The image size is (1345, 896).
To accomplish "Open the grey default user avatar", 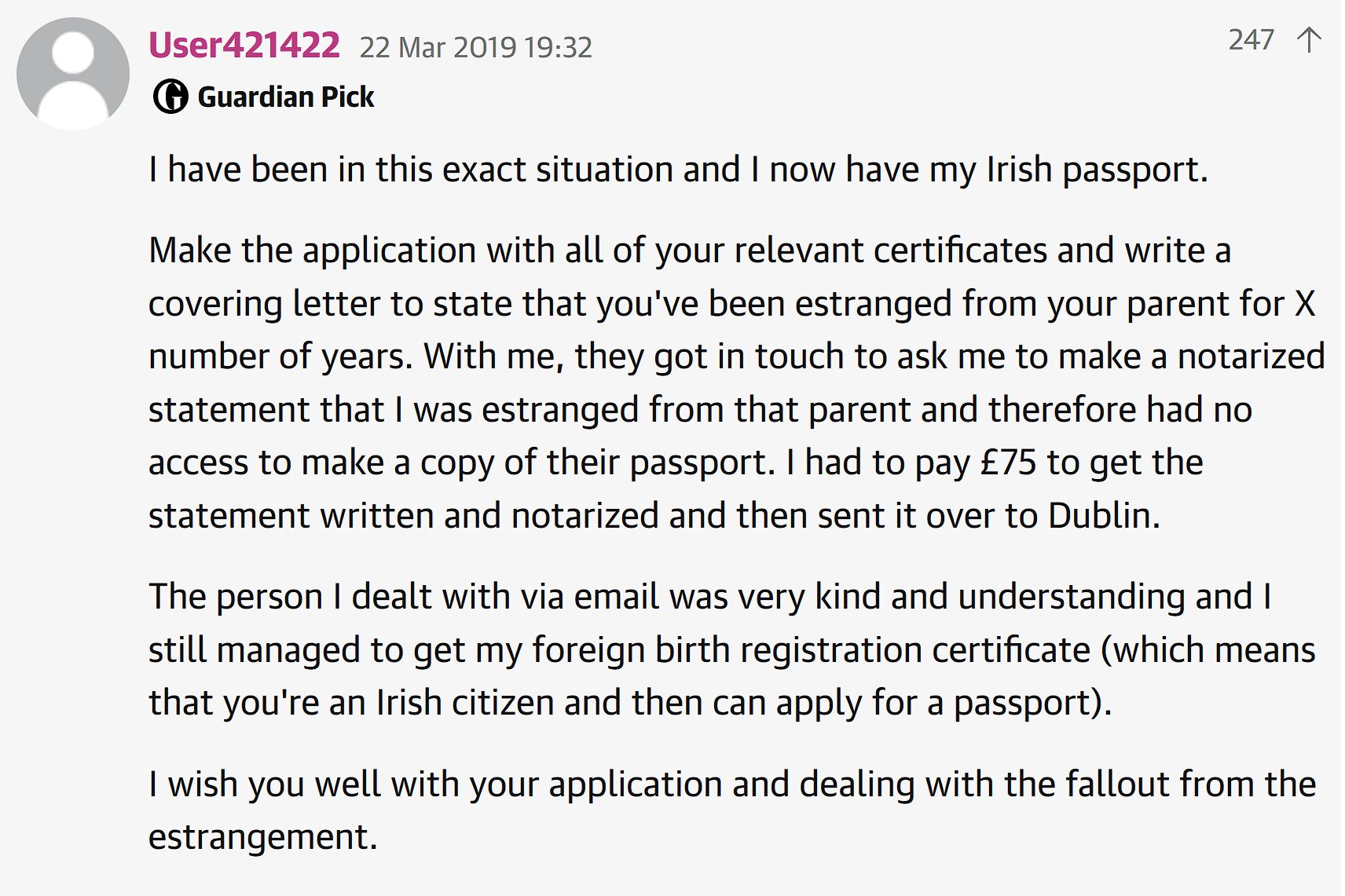I will [73, 74].
